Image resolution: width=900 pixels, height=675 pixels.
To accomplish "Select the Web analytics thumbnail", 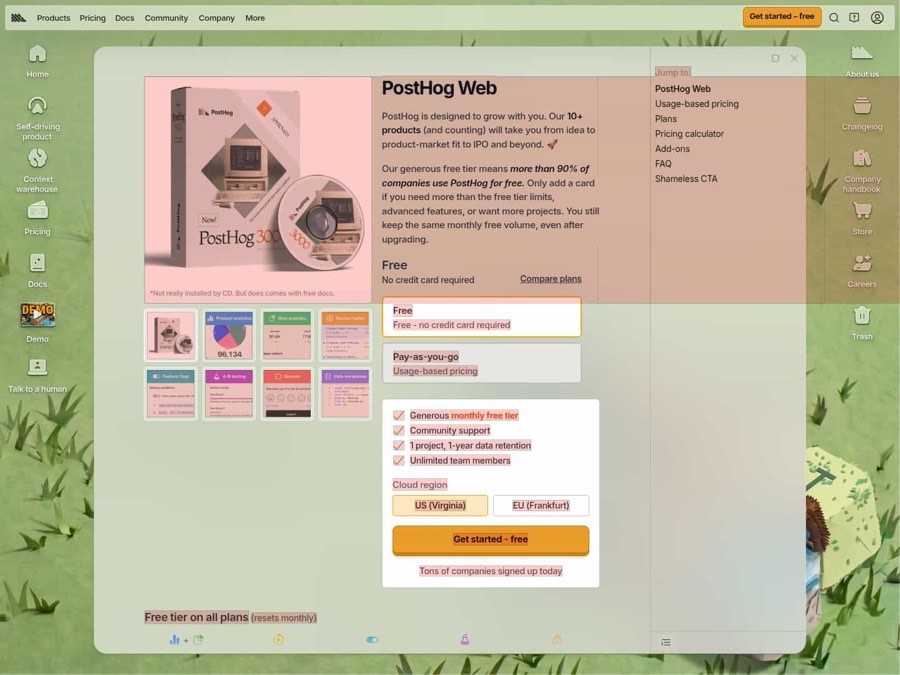I will coord(287,335).
